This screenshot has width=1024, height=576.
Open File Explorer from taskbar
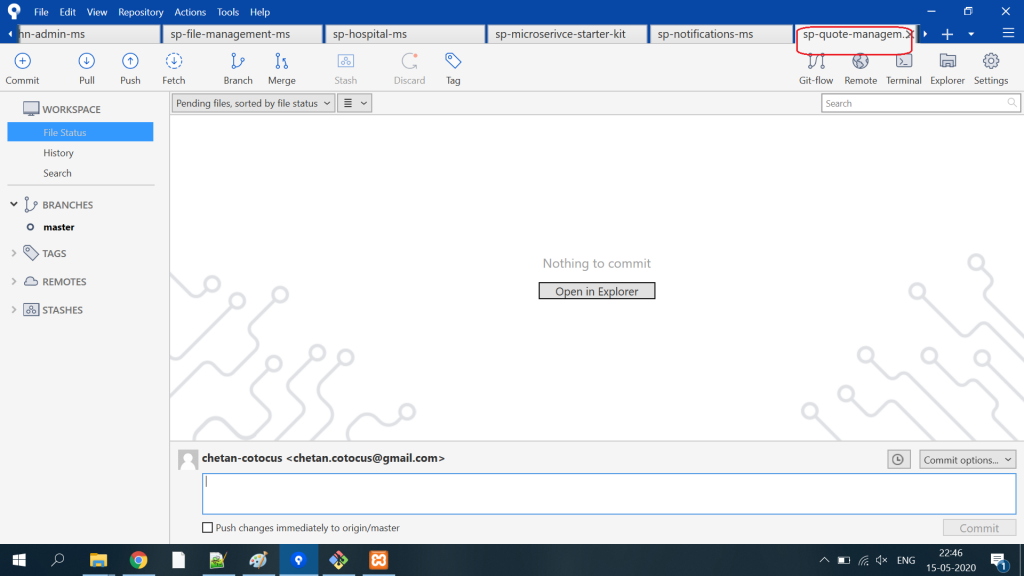pos(98,560)
